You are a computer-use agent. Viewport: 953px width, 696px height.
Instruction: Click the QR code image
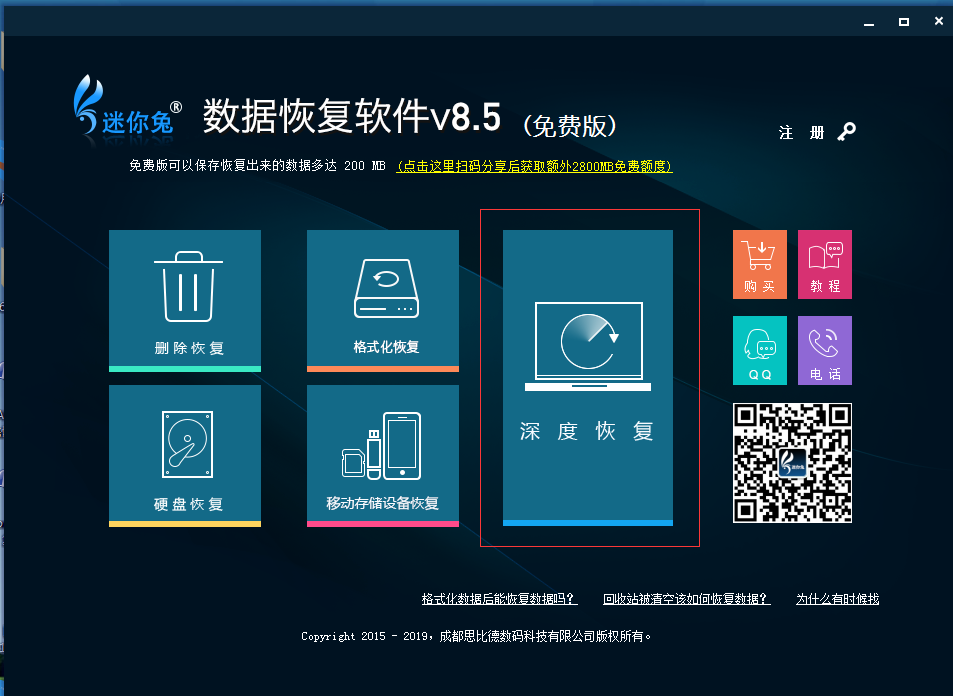click(793, 463)
